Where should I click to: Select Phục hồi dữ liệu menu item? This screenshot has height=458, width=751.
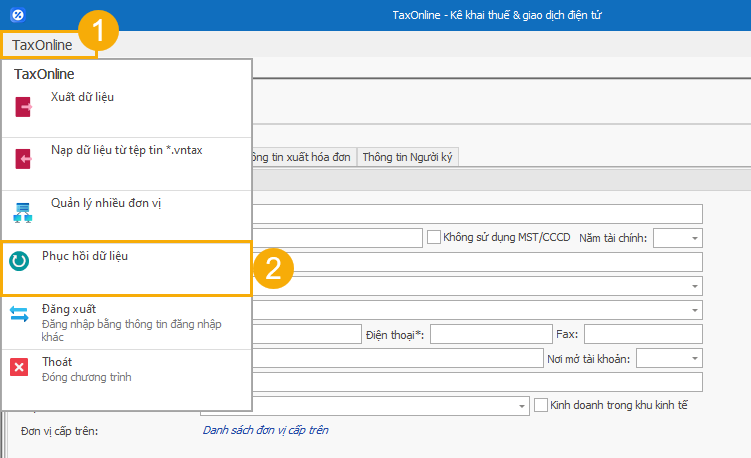127,268
